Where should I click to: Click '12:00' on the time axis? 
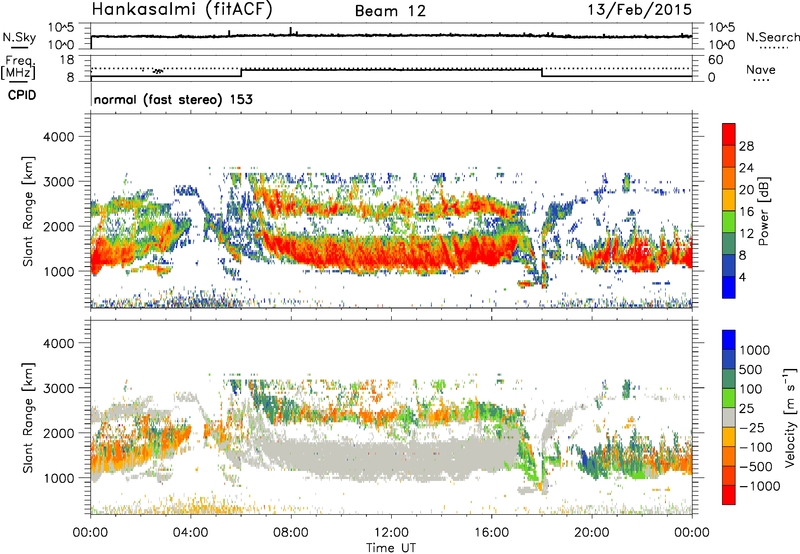point(391,533)
